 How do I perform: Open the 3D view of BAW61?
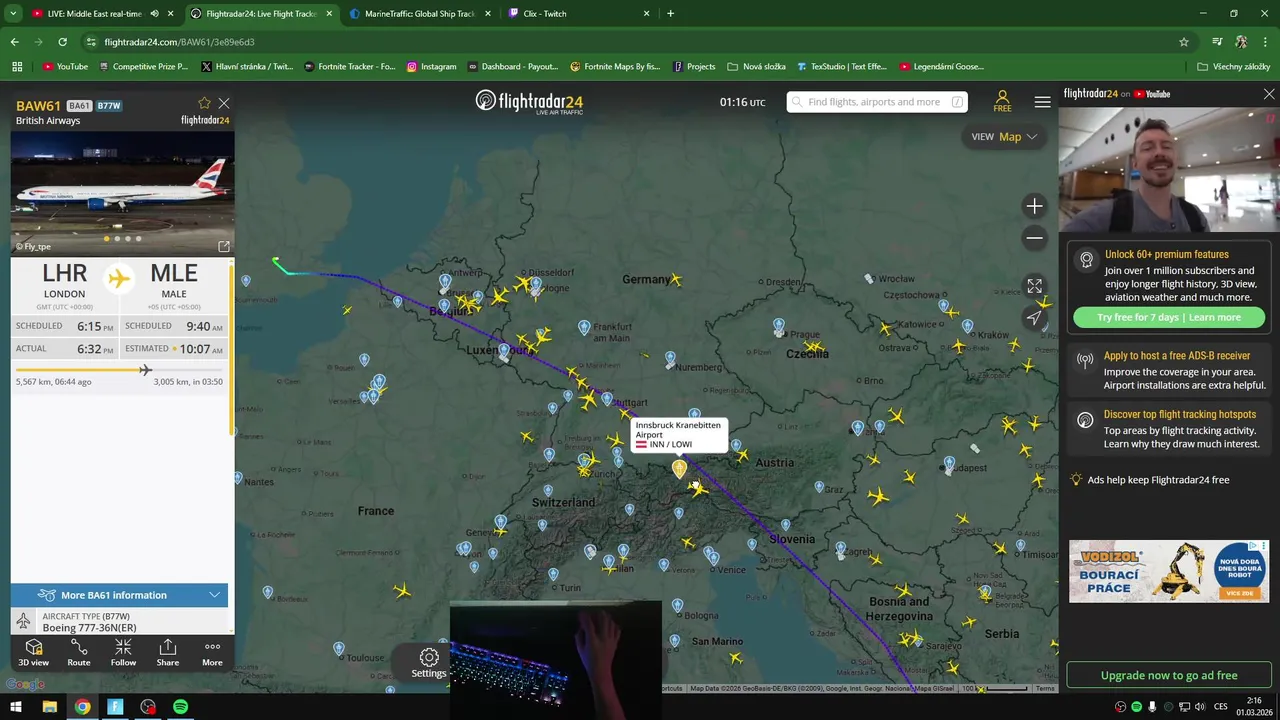(x=33, y=652)
